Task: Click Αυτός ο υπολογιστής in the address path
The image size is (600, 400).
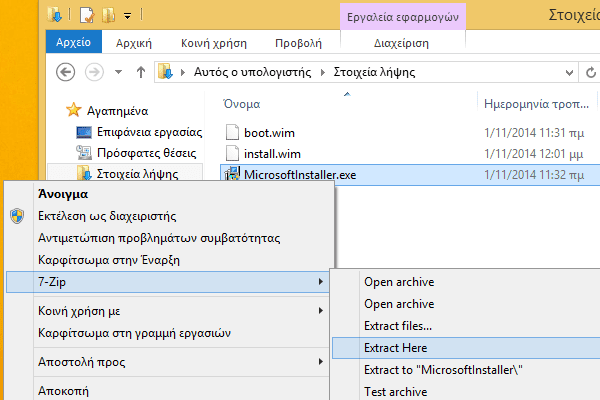Action: (x=253, y=72)
